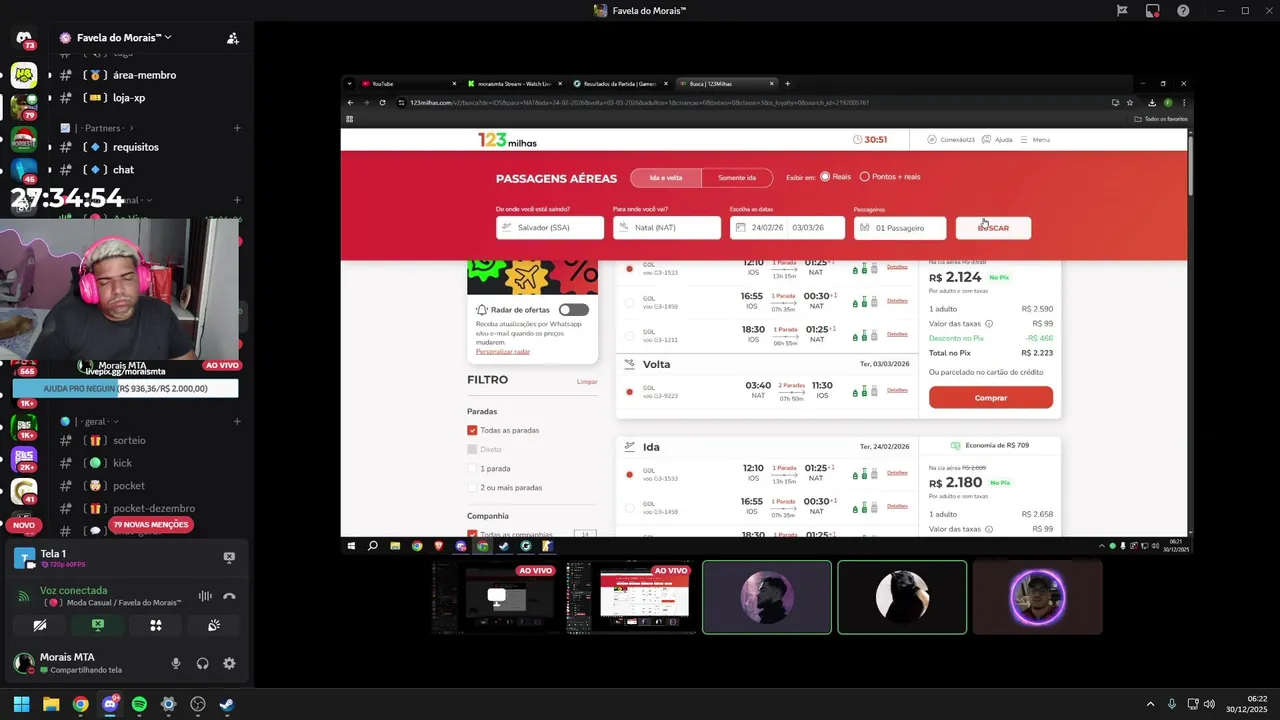Open the Windows Start menu

point(21,704)
